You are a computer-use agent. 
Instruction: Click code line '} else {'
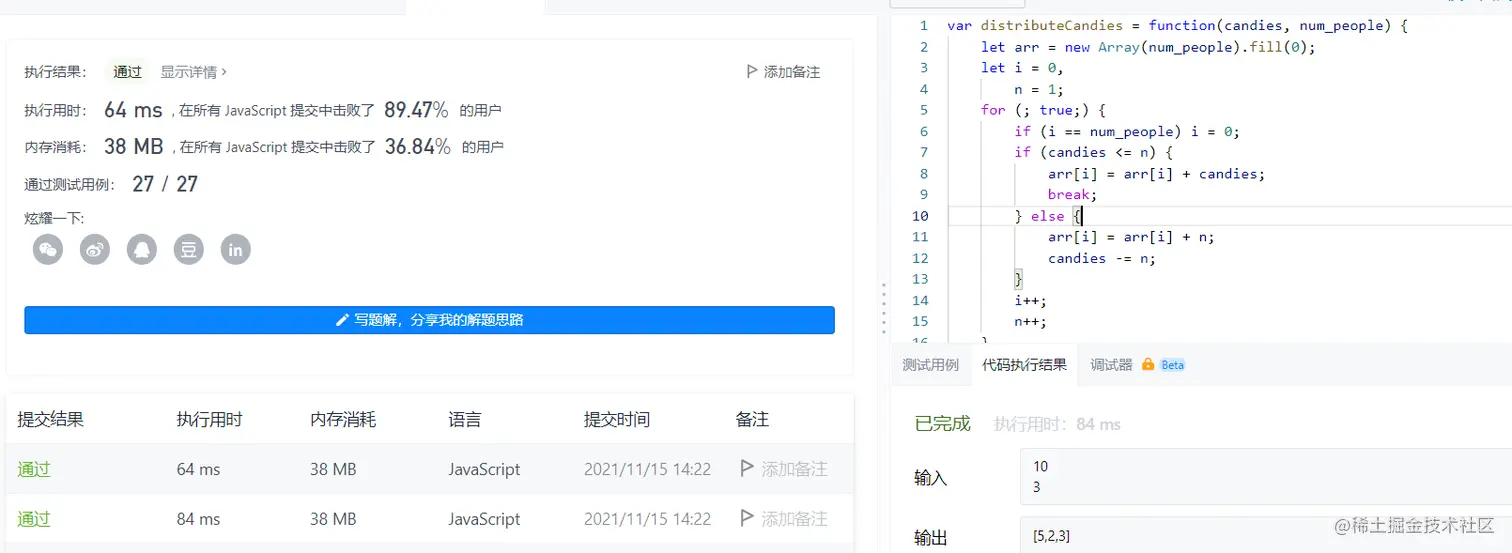point(1048,216)
